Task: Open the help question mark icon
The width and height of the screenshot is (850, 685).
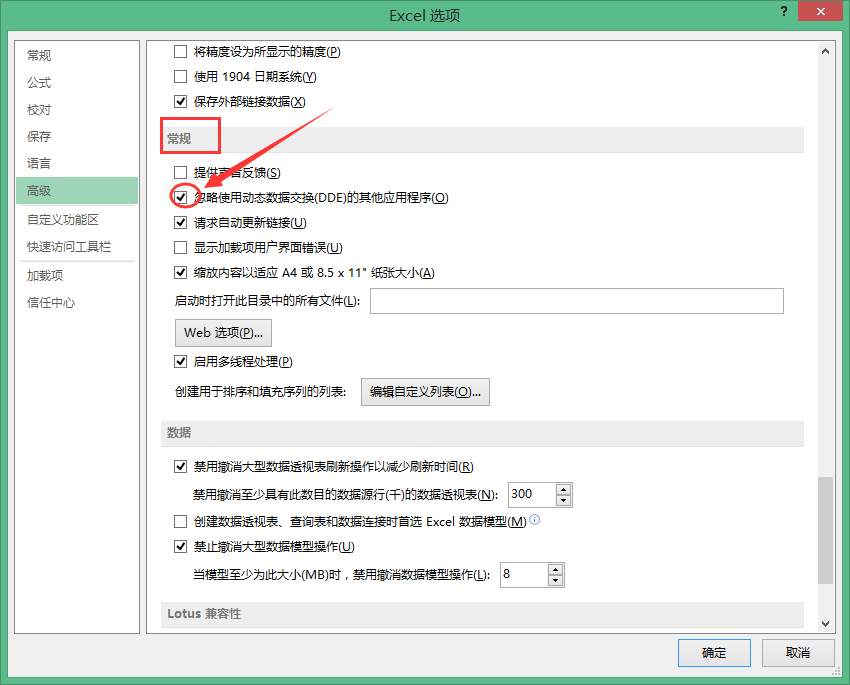Action: [x=783, y=11]
